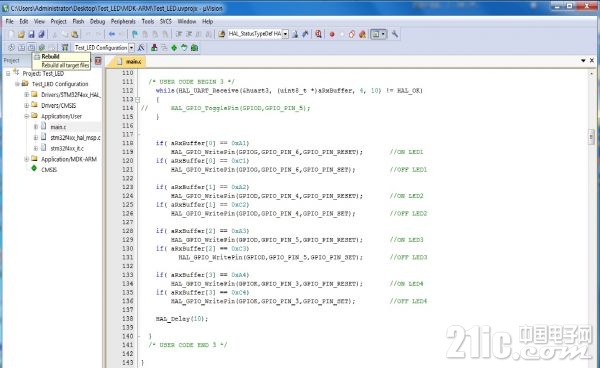Open the Configuration wrench icon
The width and height of the screenshot is (600, 368).
[395, 34]
